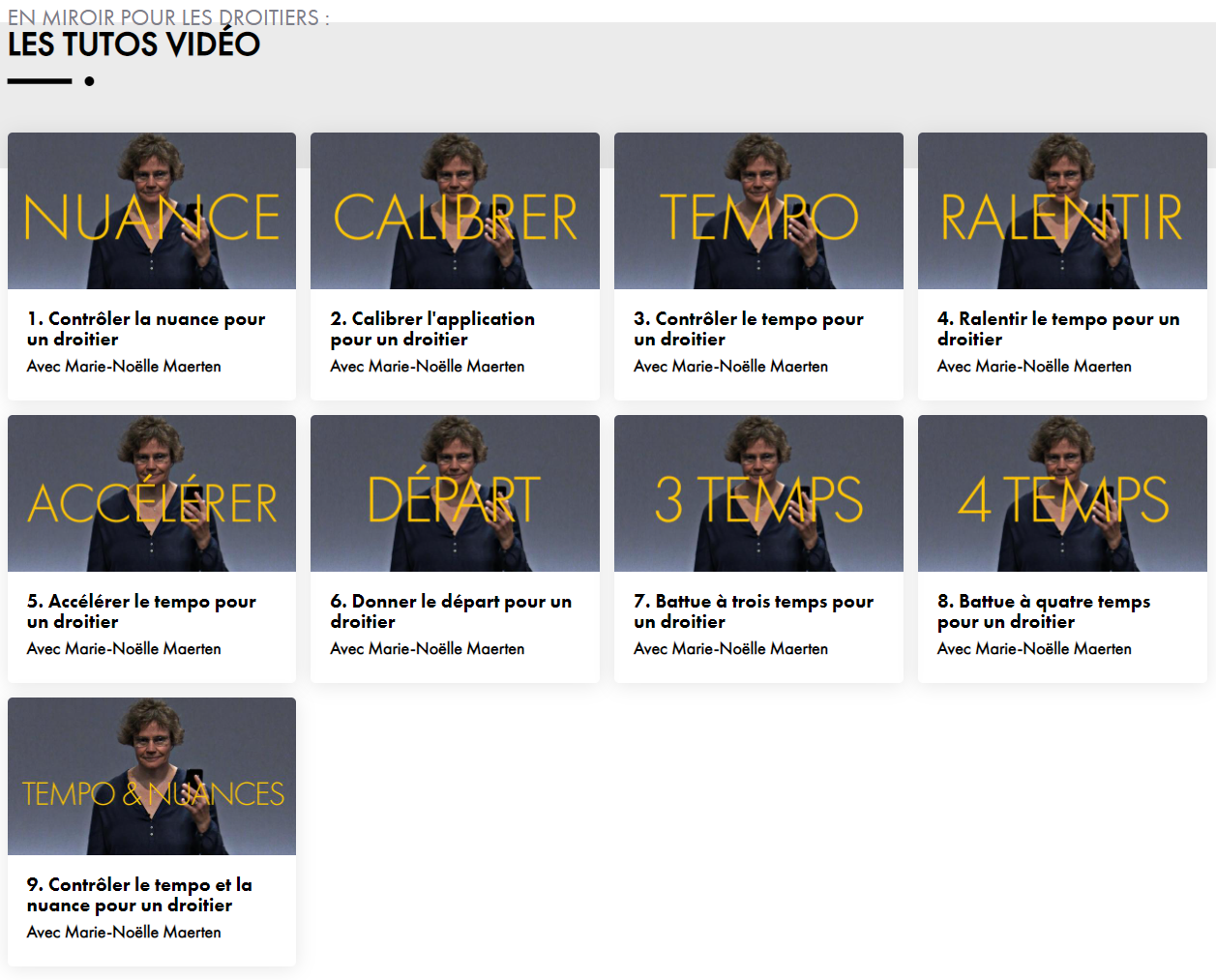The height and width of the screenshot is (980, 1216).
Task: Click author line under the Départ tutorial
Action: (428, 649)
